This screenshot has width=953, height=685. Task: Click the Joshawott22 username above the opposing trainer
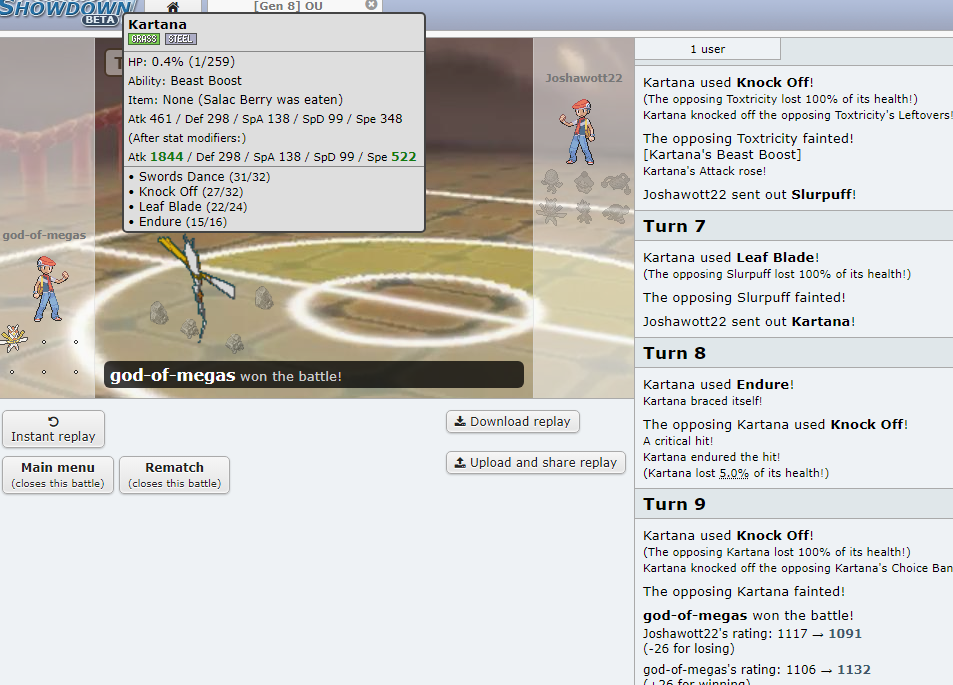pyautogui.click(x=584, y=78)
